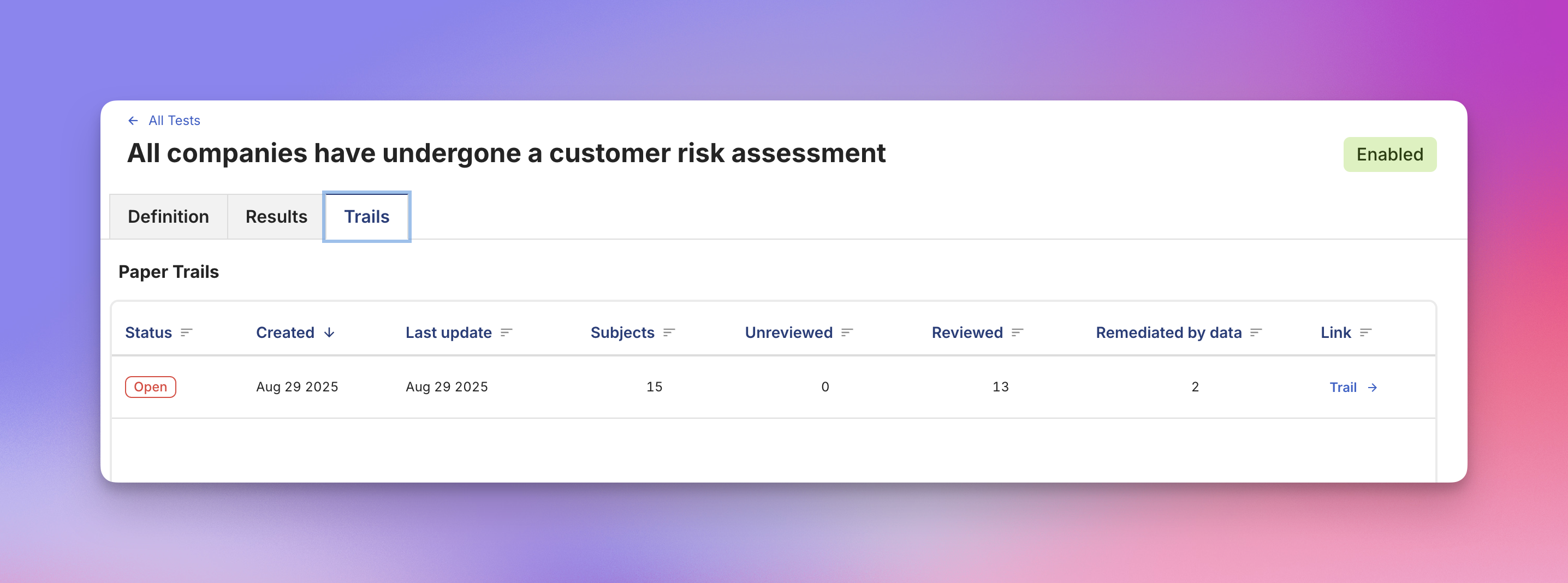
Task: Select the Trails tab
Action: [366, 217]
